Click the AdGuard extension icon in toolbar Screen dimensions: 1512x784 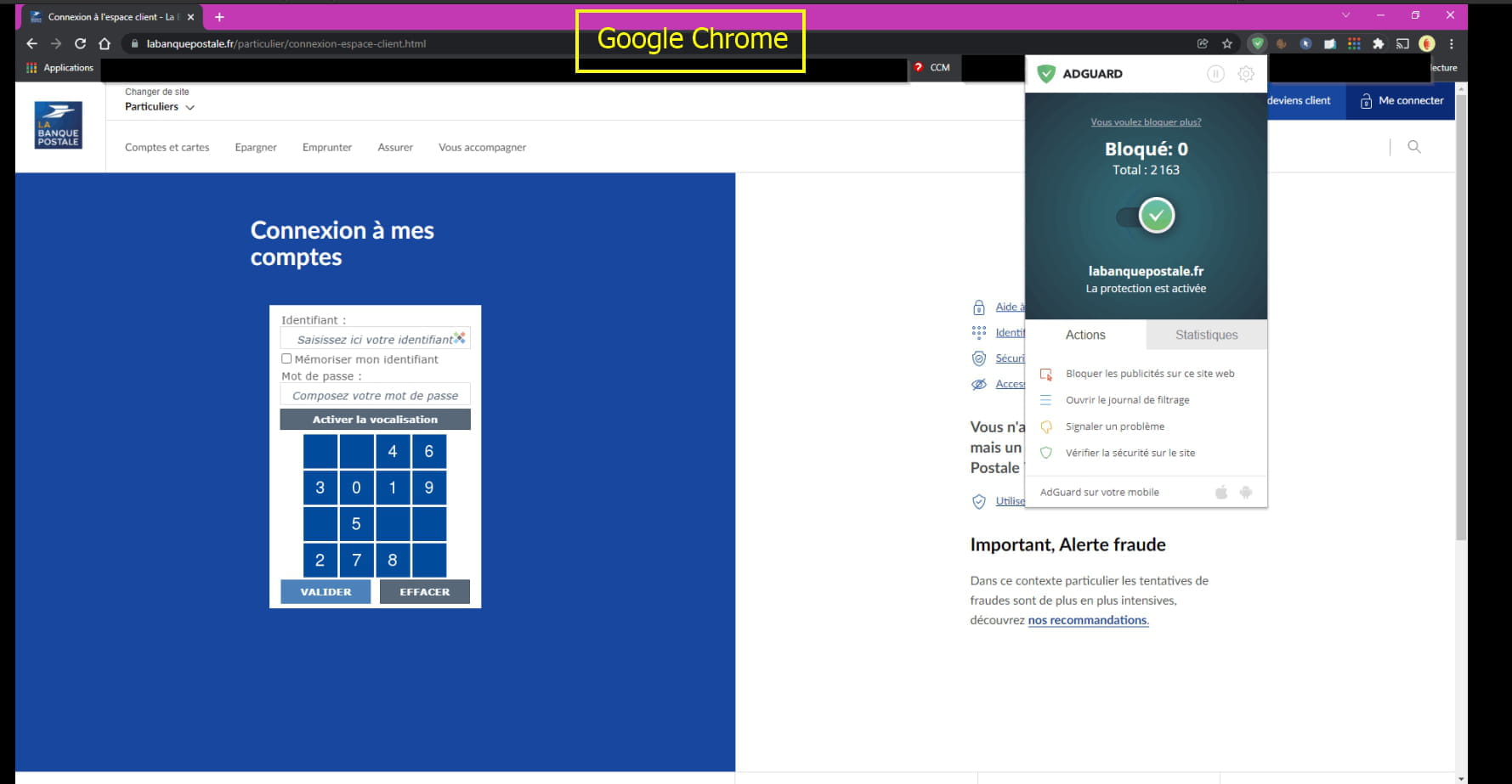pyautogui.click(x=1257, y=43)
